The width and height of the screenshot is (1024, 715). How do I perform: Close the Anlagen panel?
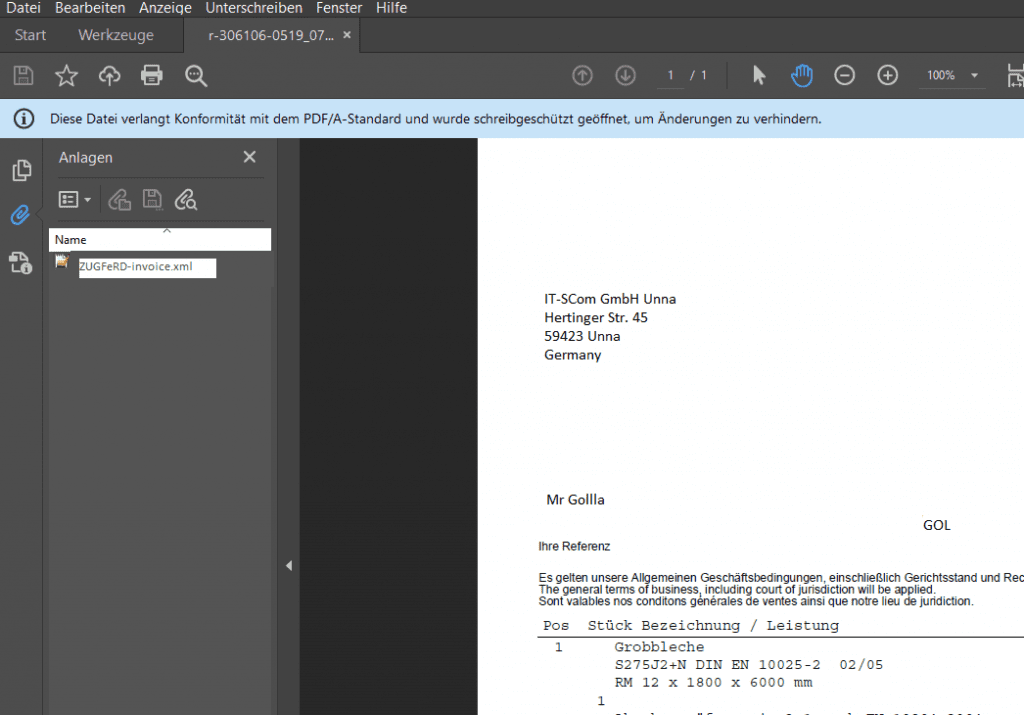250,157
